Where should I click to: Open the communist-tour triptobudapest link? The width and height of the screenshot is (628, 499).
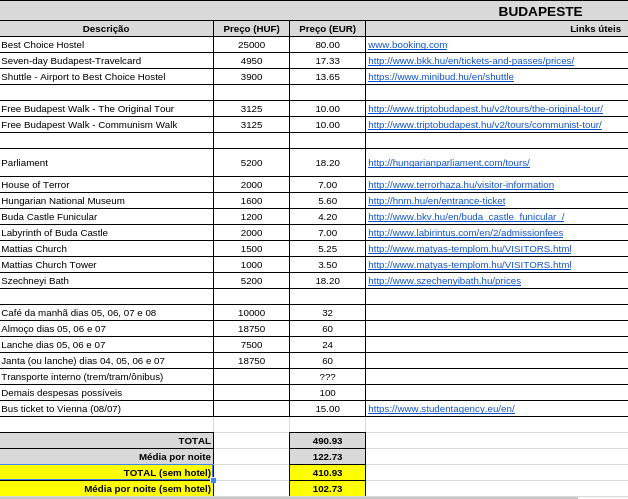pyautogui.click(x=484, y=125)
